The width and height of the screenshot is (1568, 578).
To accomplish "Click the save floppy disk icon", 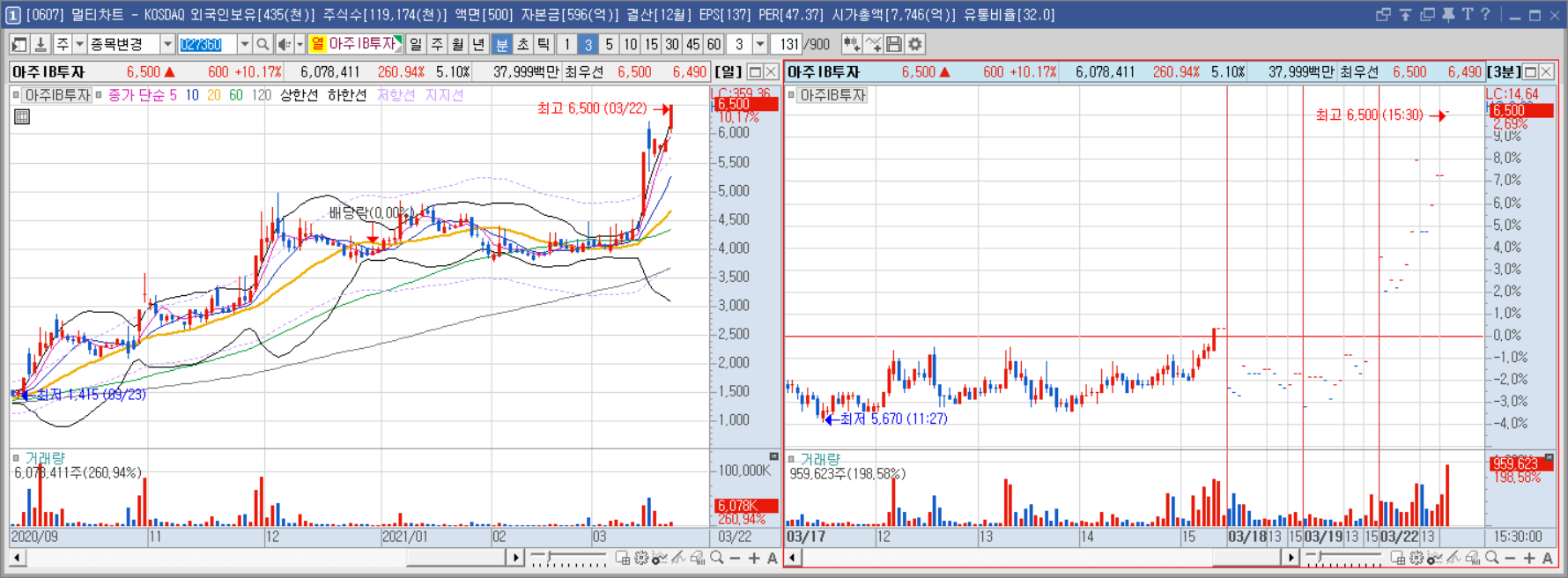I will tap(894, 44).
